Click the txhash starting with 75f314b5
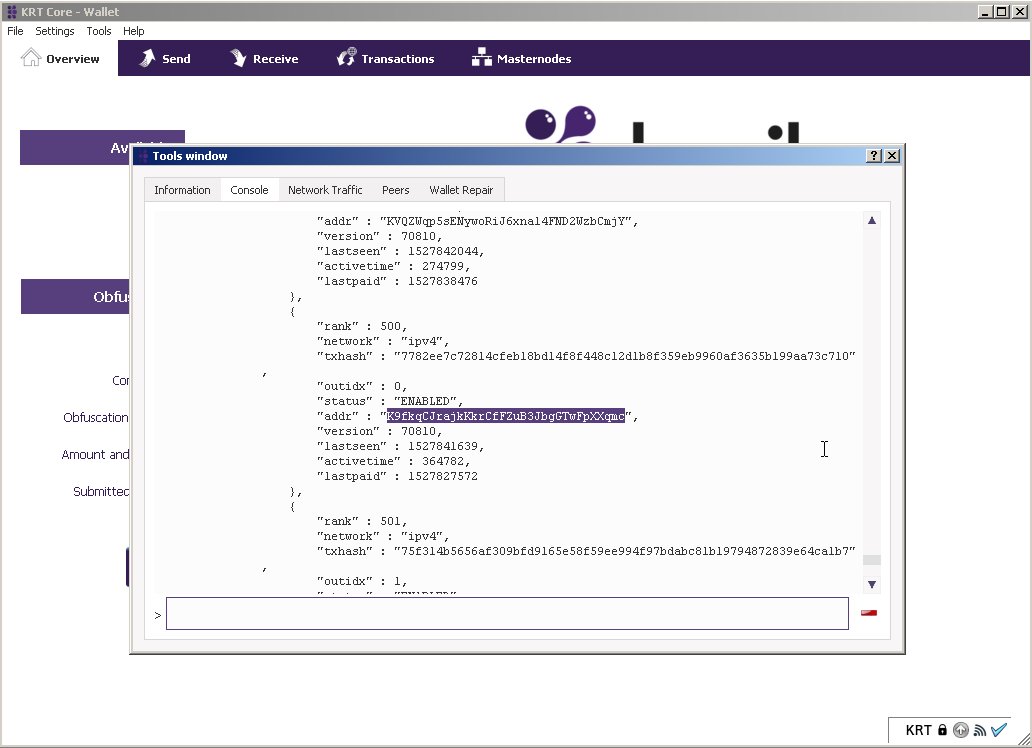 pos(625,551)
